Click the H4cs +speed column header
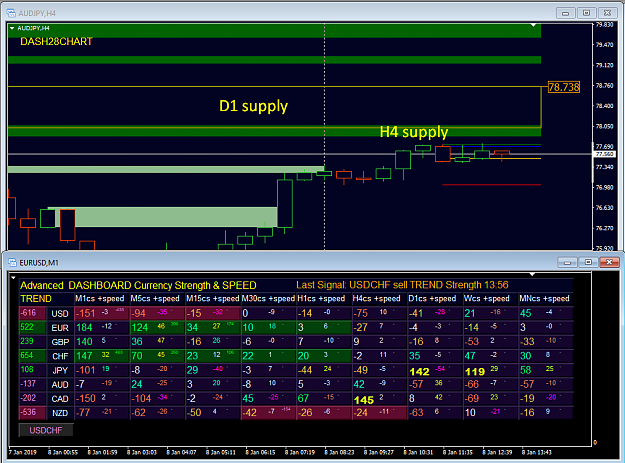Screen dimensions: 625x463 pos(377,298)
